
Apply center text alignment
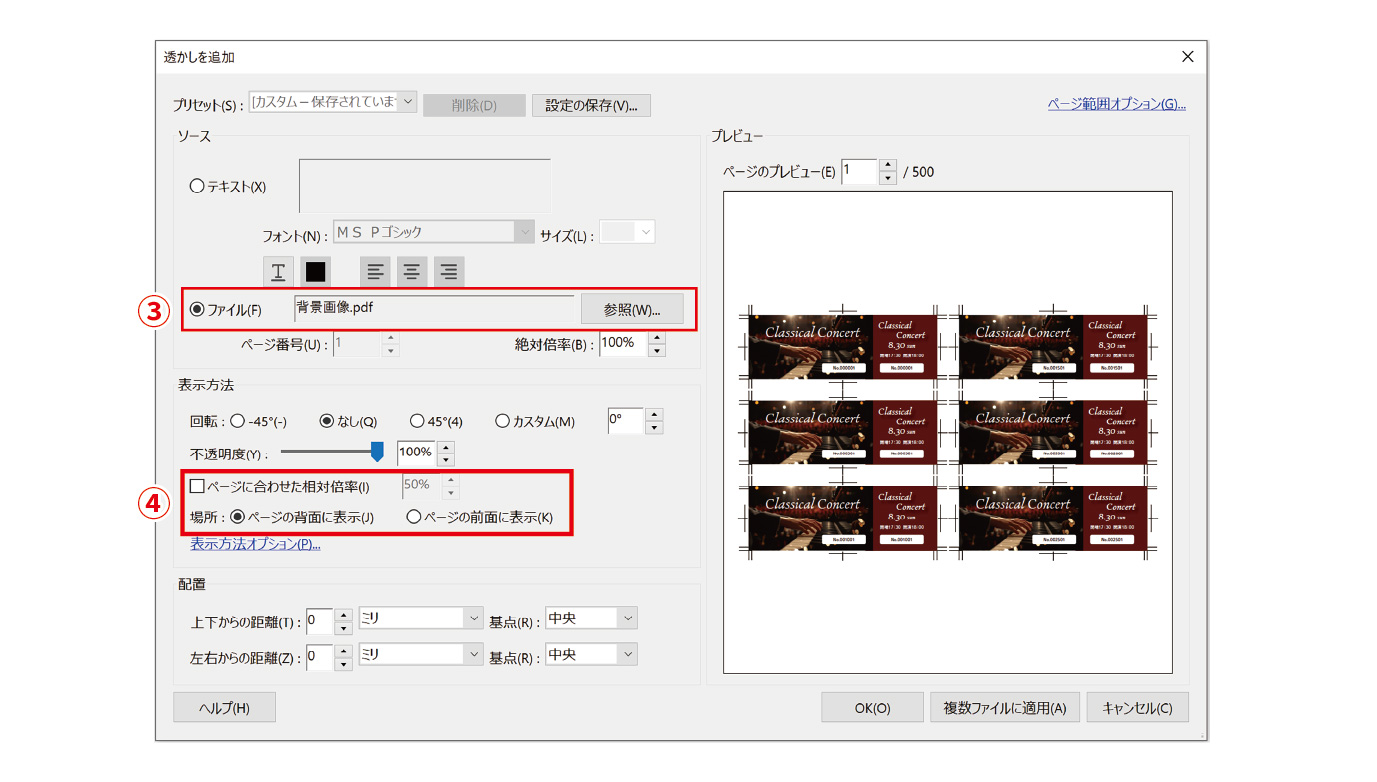point(411,271)
